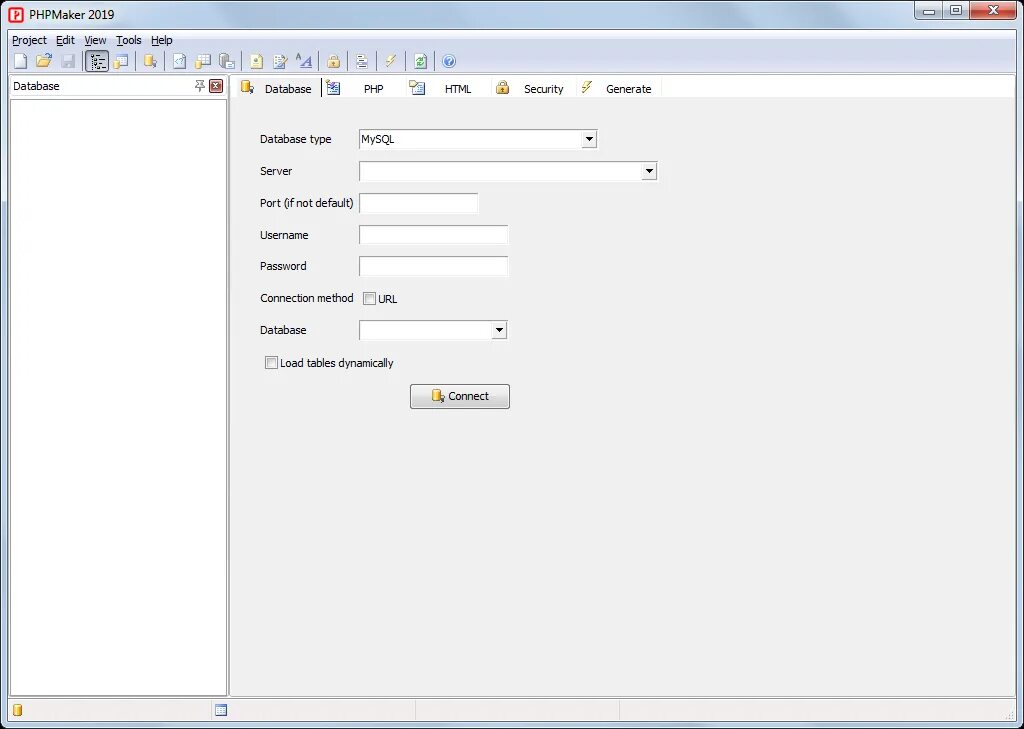Click the grayed floppy disk save icon
This screenshot has height=729, width=1024.
68,61
